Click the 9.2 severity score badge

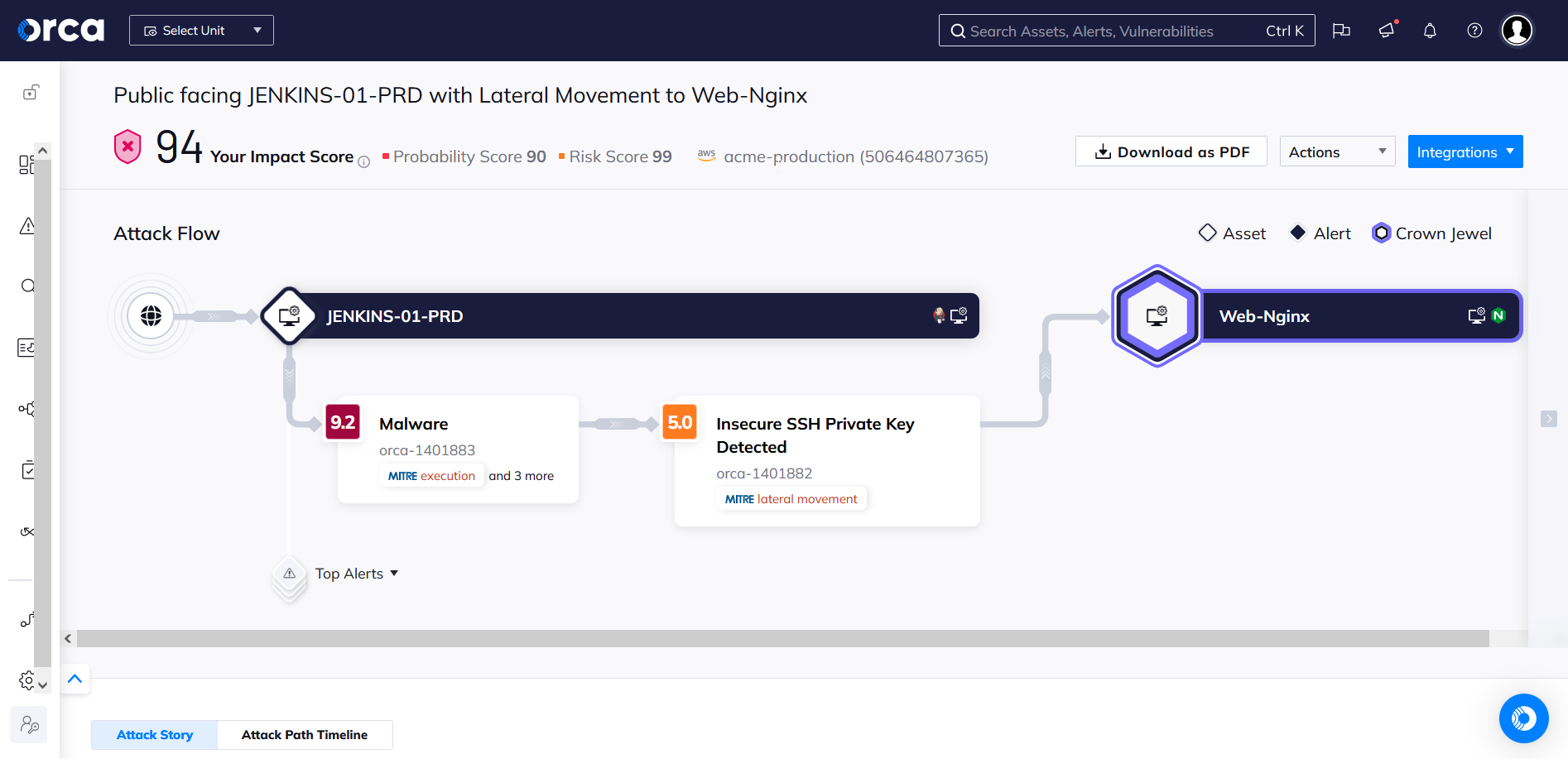click(x=343, y=422)
